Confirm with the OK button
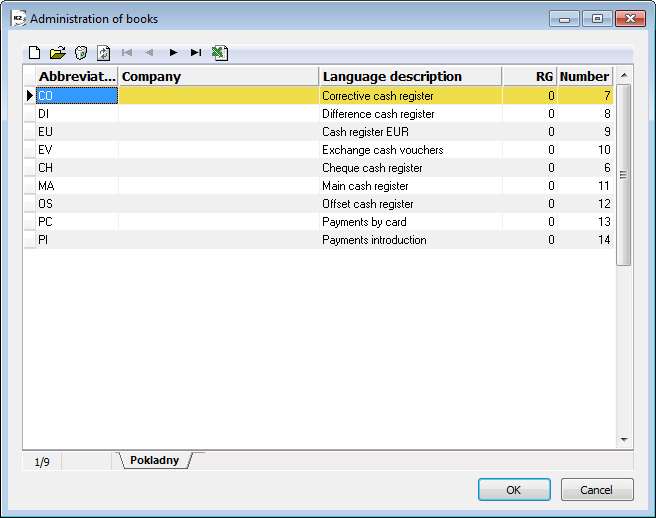This screenshot has height=518, width=656. (x=514, y=490)
